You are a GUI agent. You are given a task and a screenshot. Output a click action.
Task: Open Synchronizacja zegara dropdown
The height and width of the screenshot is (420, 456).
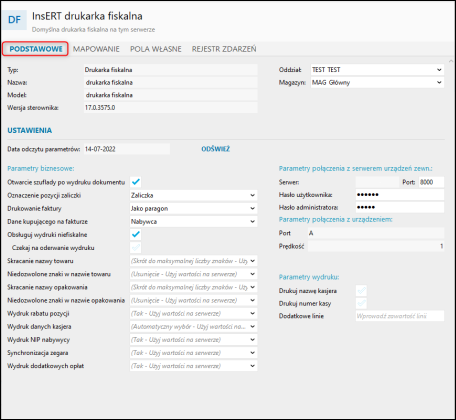193,353
